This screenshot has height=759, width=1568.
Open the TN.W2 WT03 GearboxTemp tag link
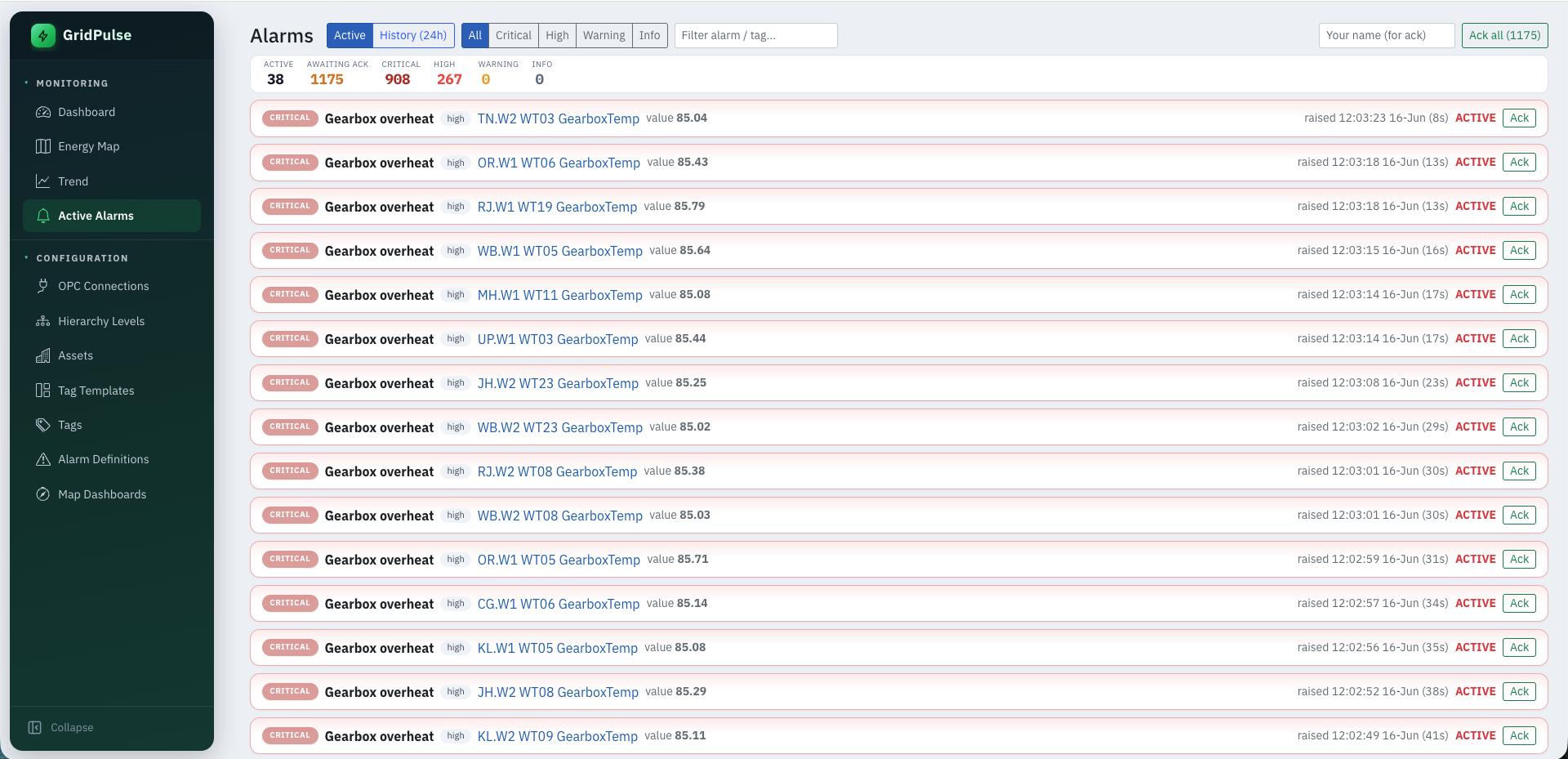pyautogui.click(x=559, y=118)
